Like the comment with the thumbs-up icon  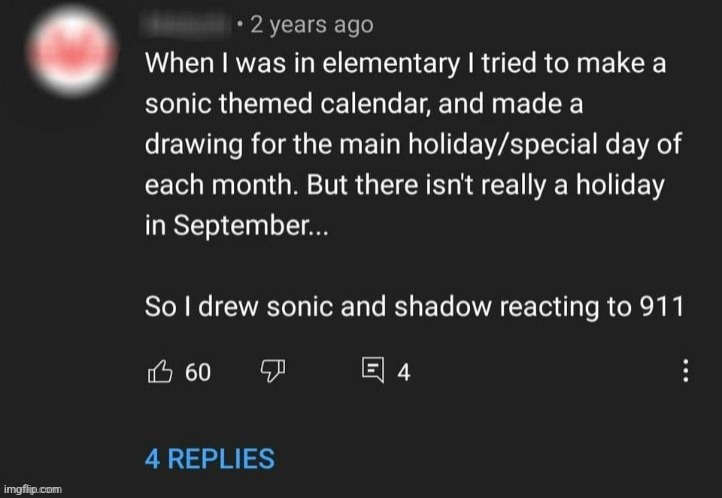(160, 372)
